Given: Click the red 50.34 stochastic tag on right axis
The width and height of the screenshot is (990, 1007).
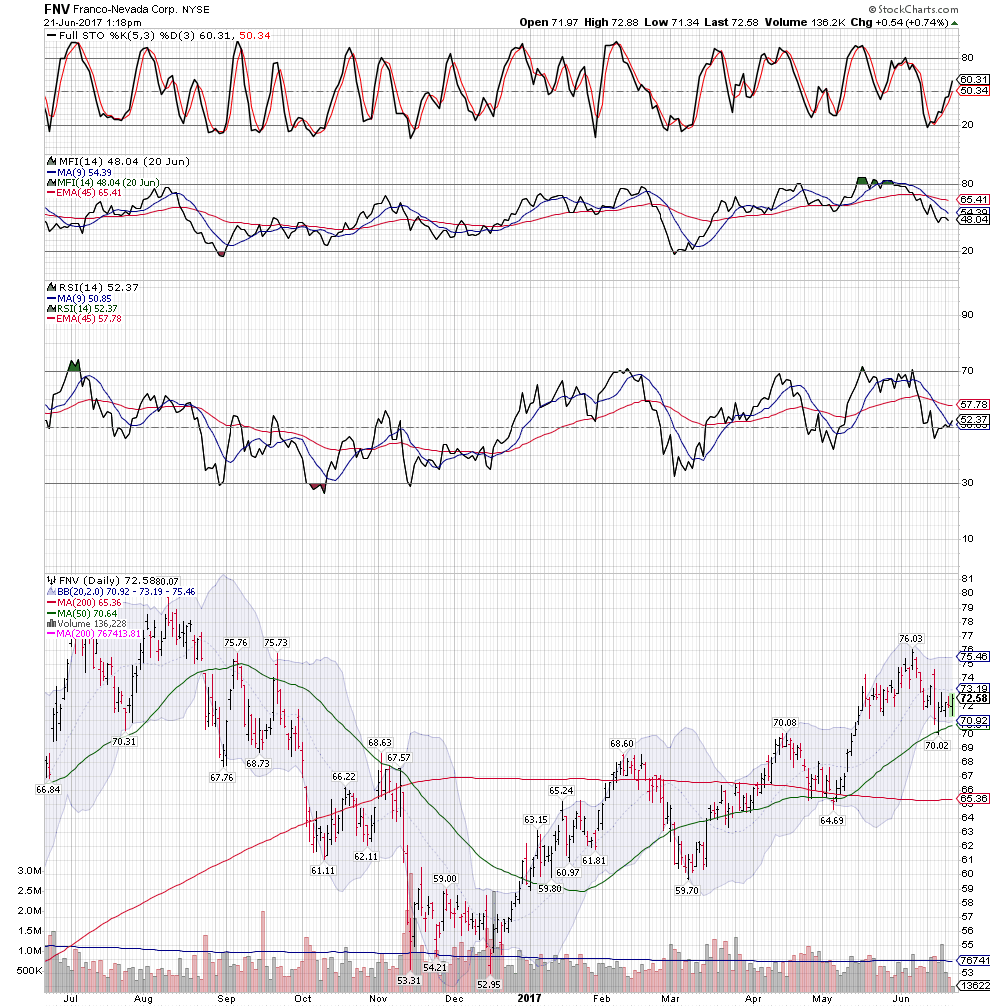Looking at the screenshot, I should (x=974, y=91).
